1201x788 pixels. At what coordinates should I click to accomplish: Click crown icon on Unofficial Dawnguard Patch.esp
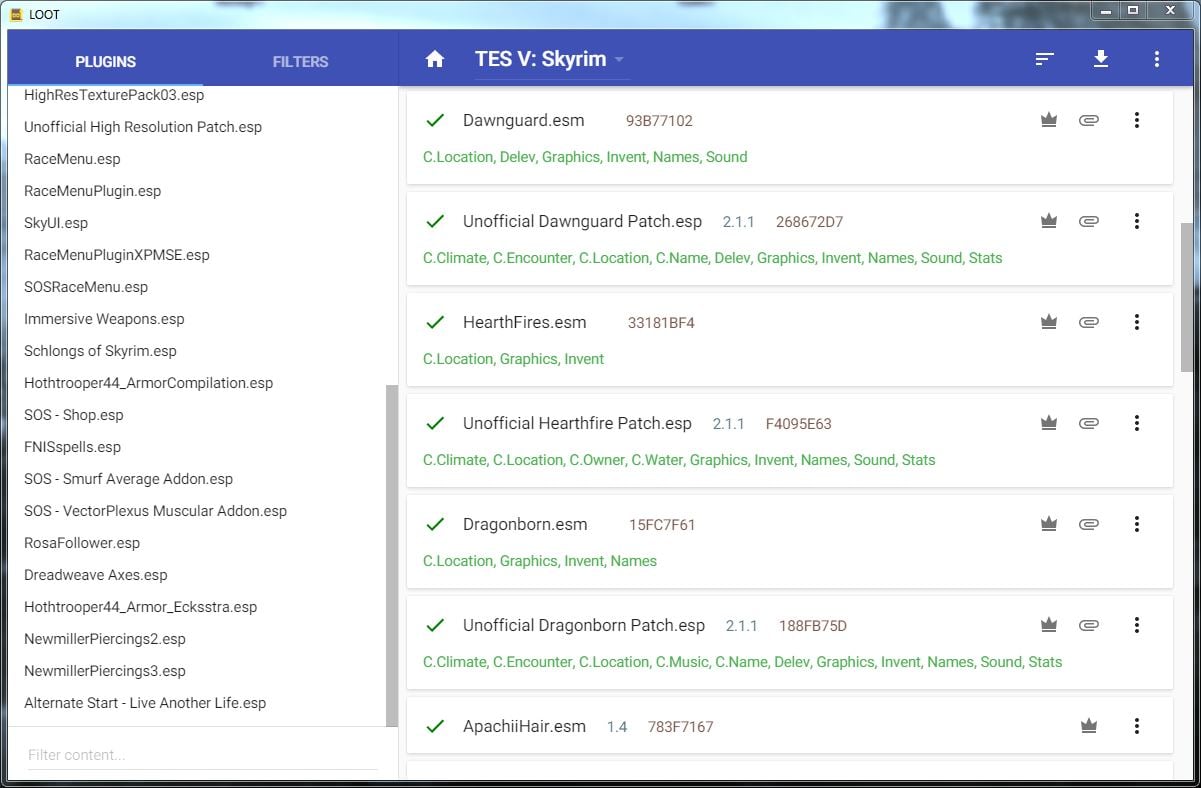tap(1049, 221)
